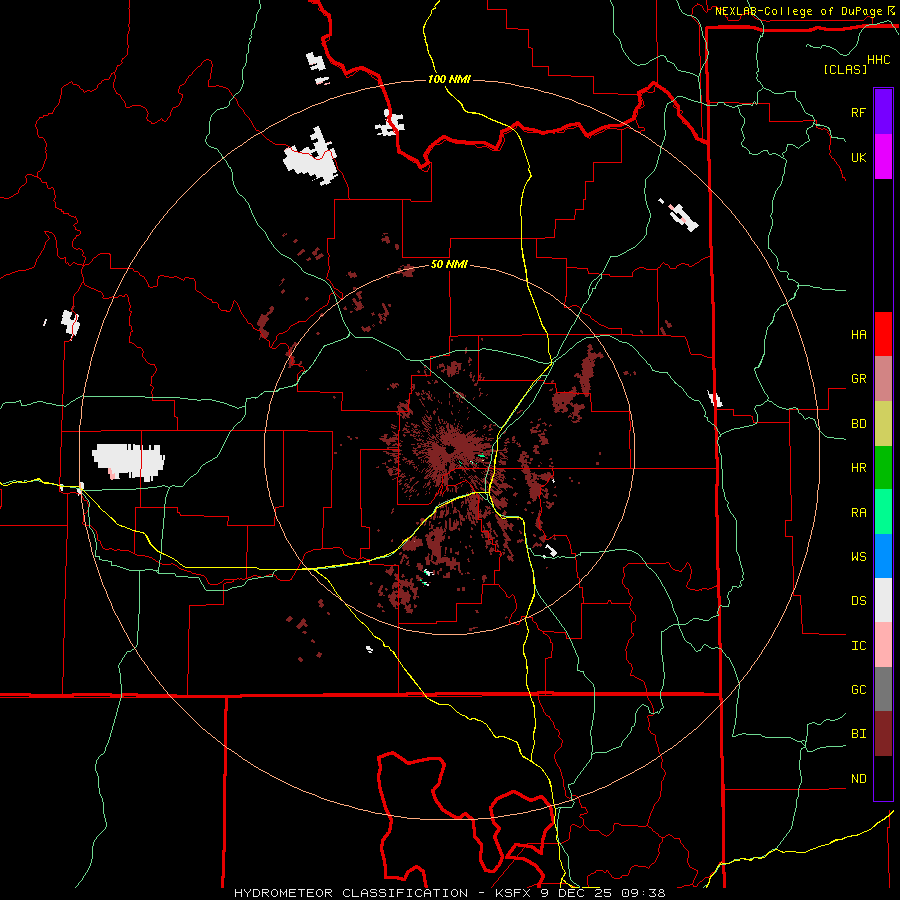Click the BI brown legend swatch

(x=883, y=734)
